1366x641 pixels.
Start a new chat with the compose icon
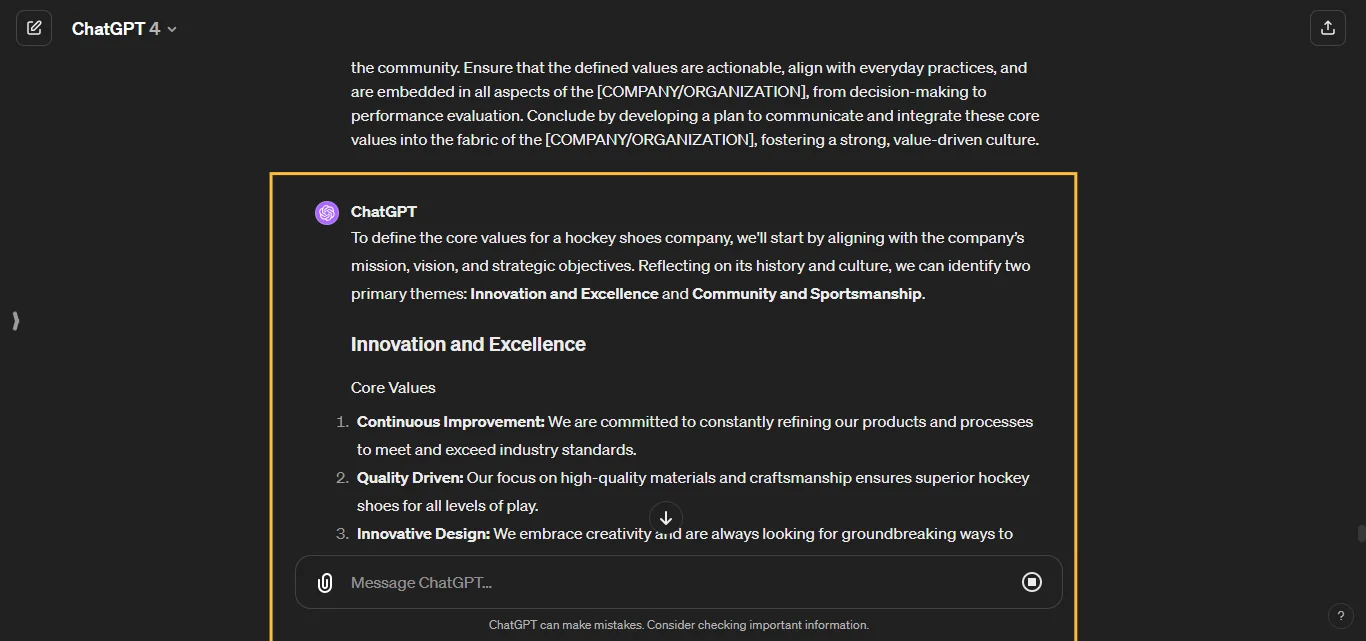click(34, 28)
